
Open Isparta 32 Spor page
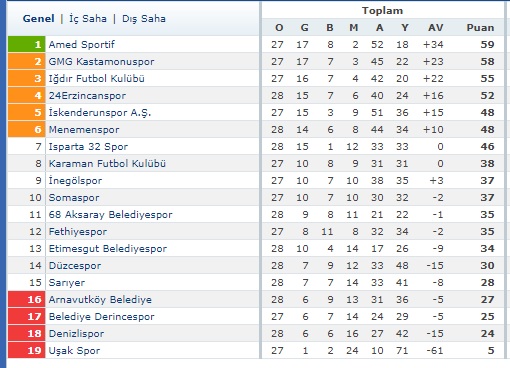(x=88, y=147)
